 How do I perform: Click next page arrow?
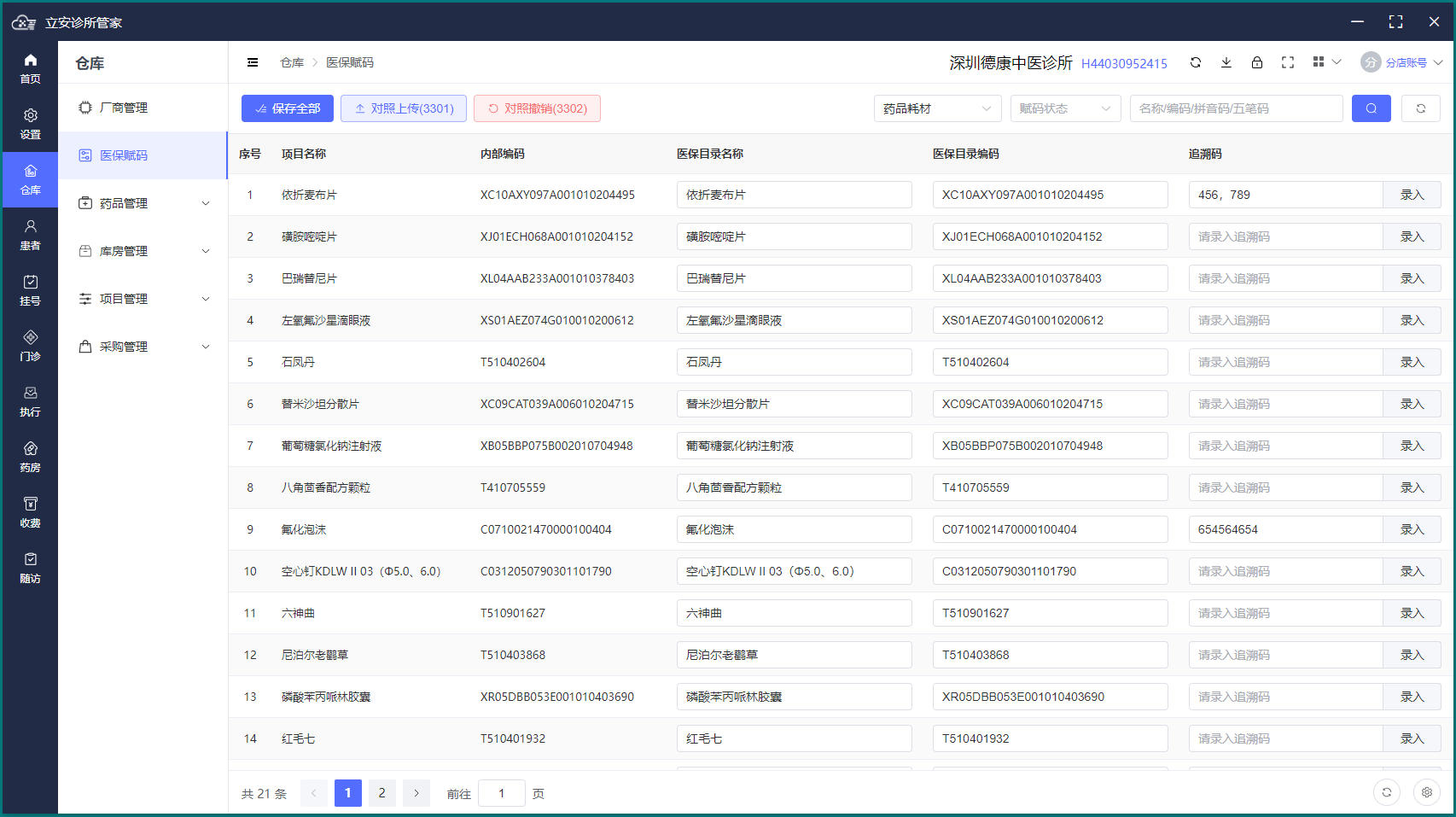coord(416,793)
